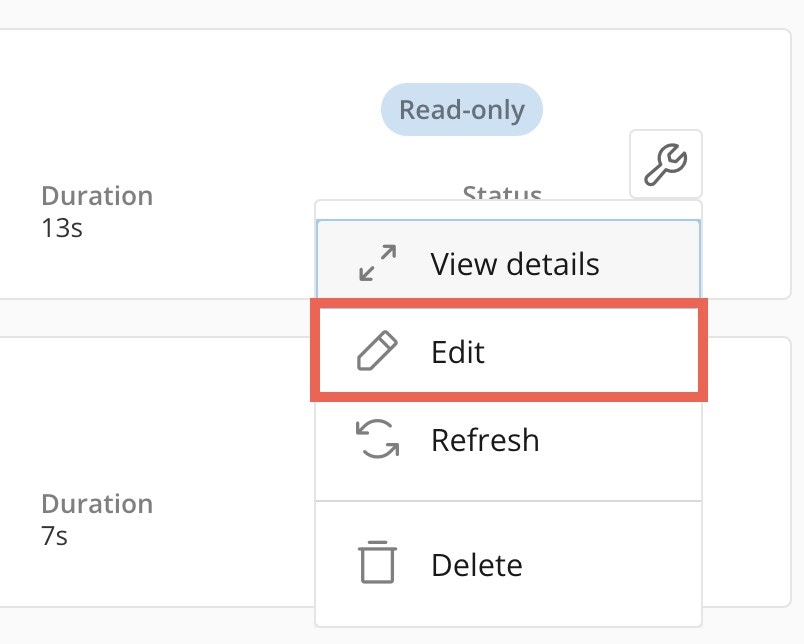Select Refresh in the dropdown menu
Screen dimensions: 804x644
(508, 439)
